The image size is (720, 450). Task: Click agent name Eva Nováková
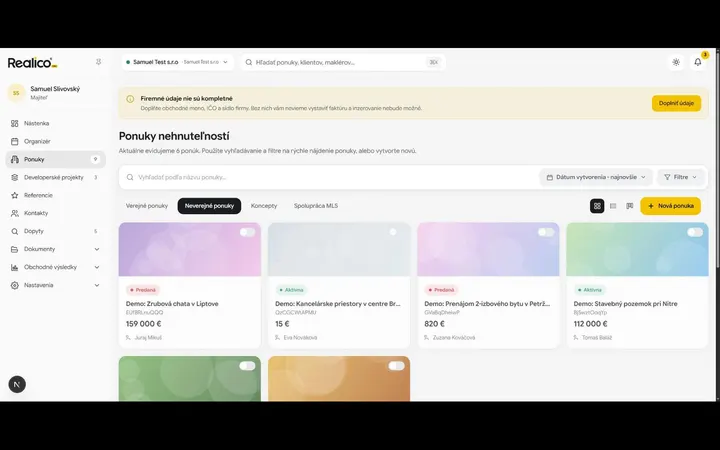coord(300,338)
